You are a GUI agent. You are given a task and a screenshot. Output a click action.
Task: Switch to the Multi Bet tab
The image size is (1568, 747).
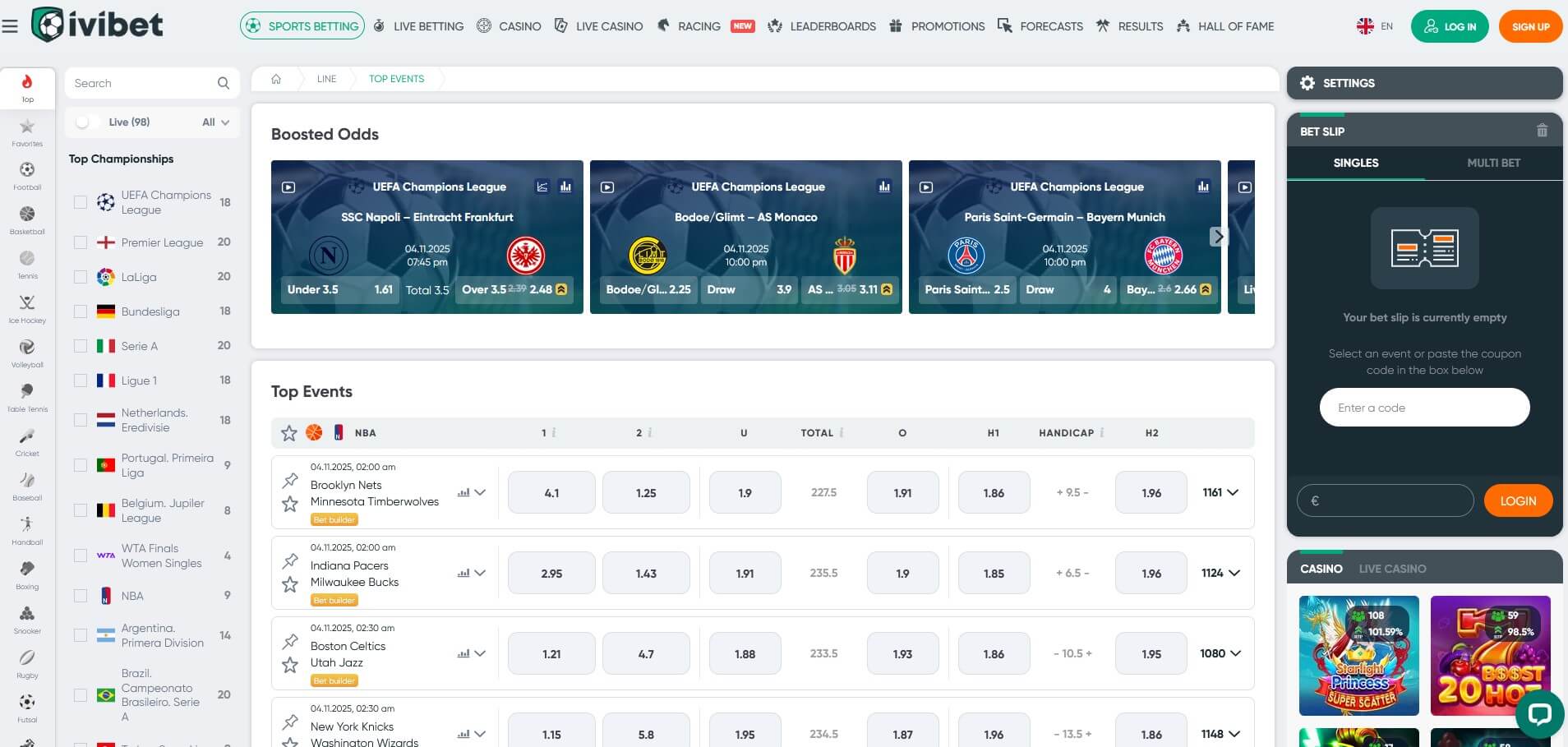pos(1493,163)
